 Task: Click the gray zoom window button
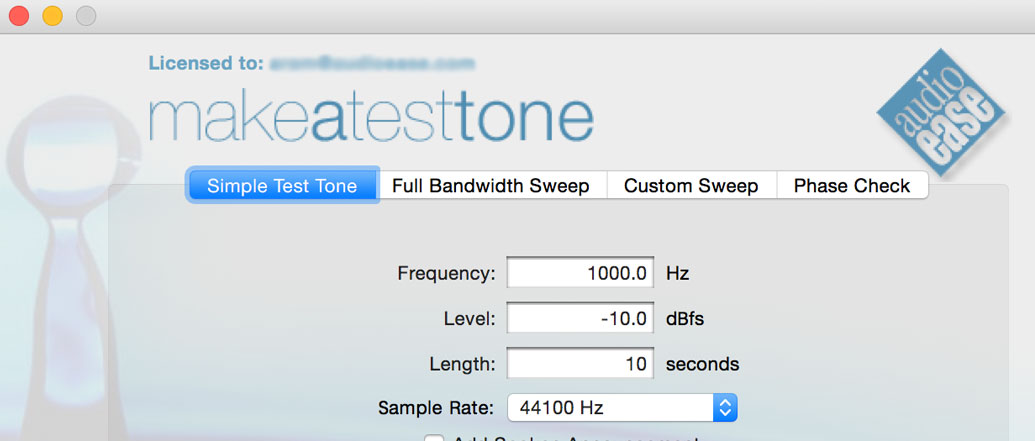(x=86, y=16)
